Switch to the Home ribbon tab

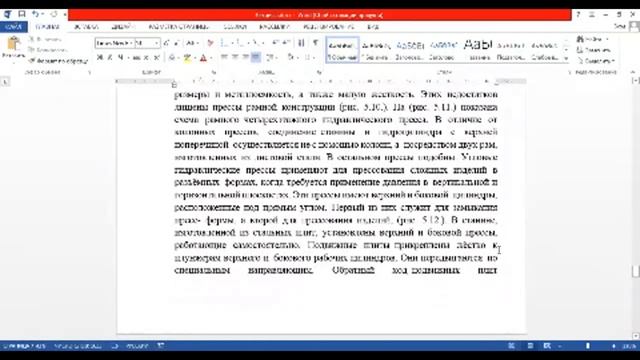pos(47,27)
